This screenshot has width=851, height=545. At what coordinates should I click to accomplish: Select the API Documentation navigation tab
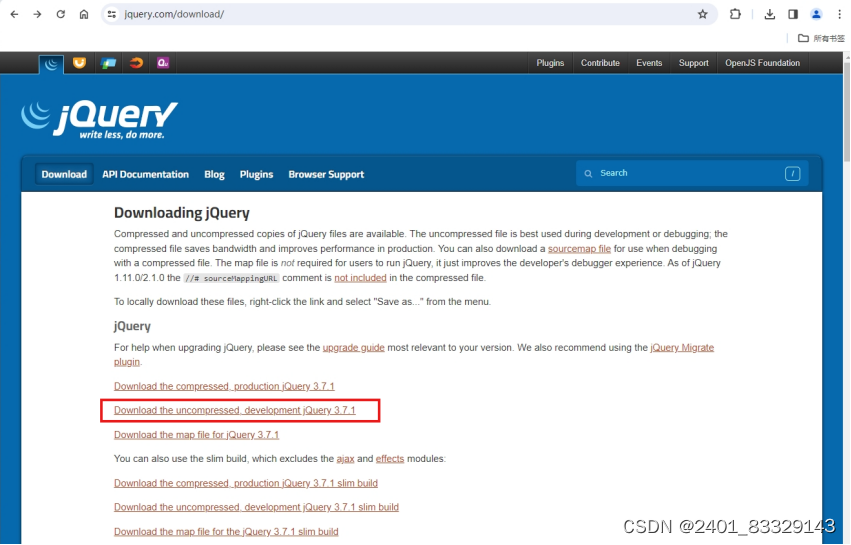click(145, 174)
